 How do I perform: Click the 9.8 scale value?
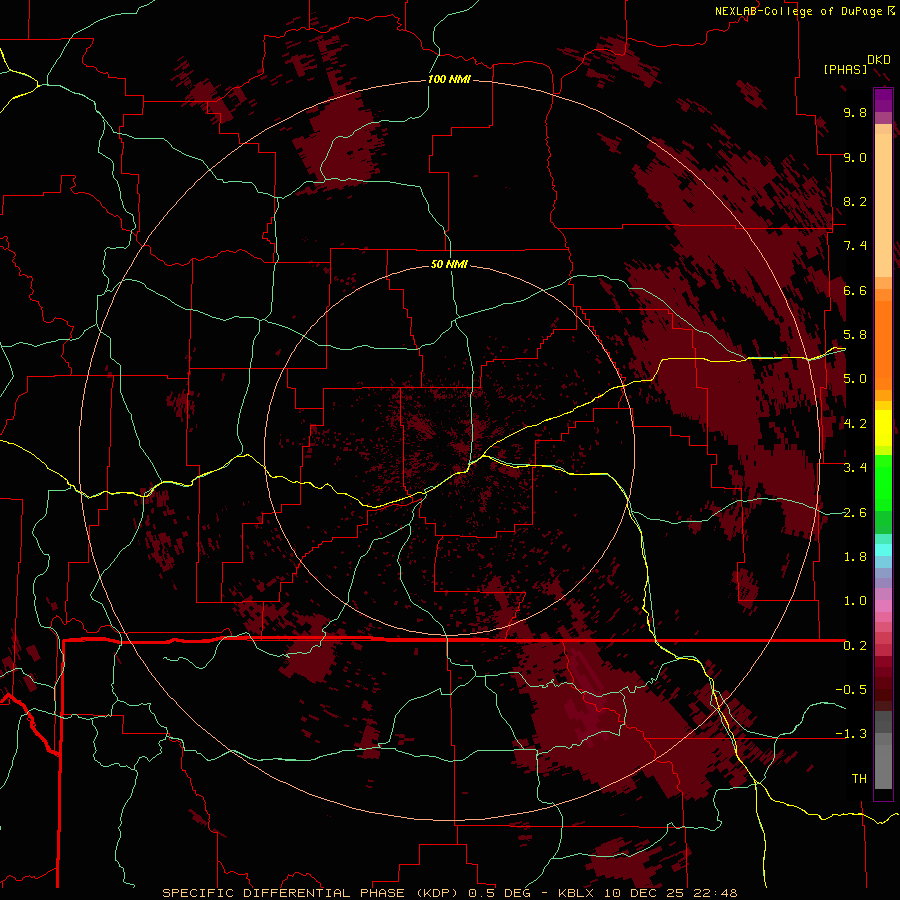pos(855,112)
